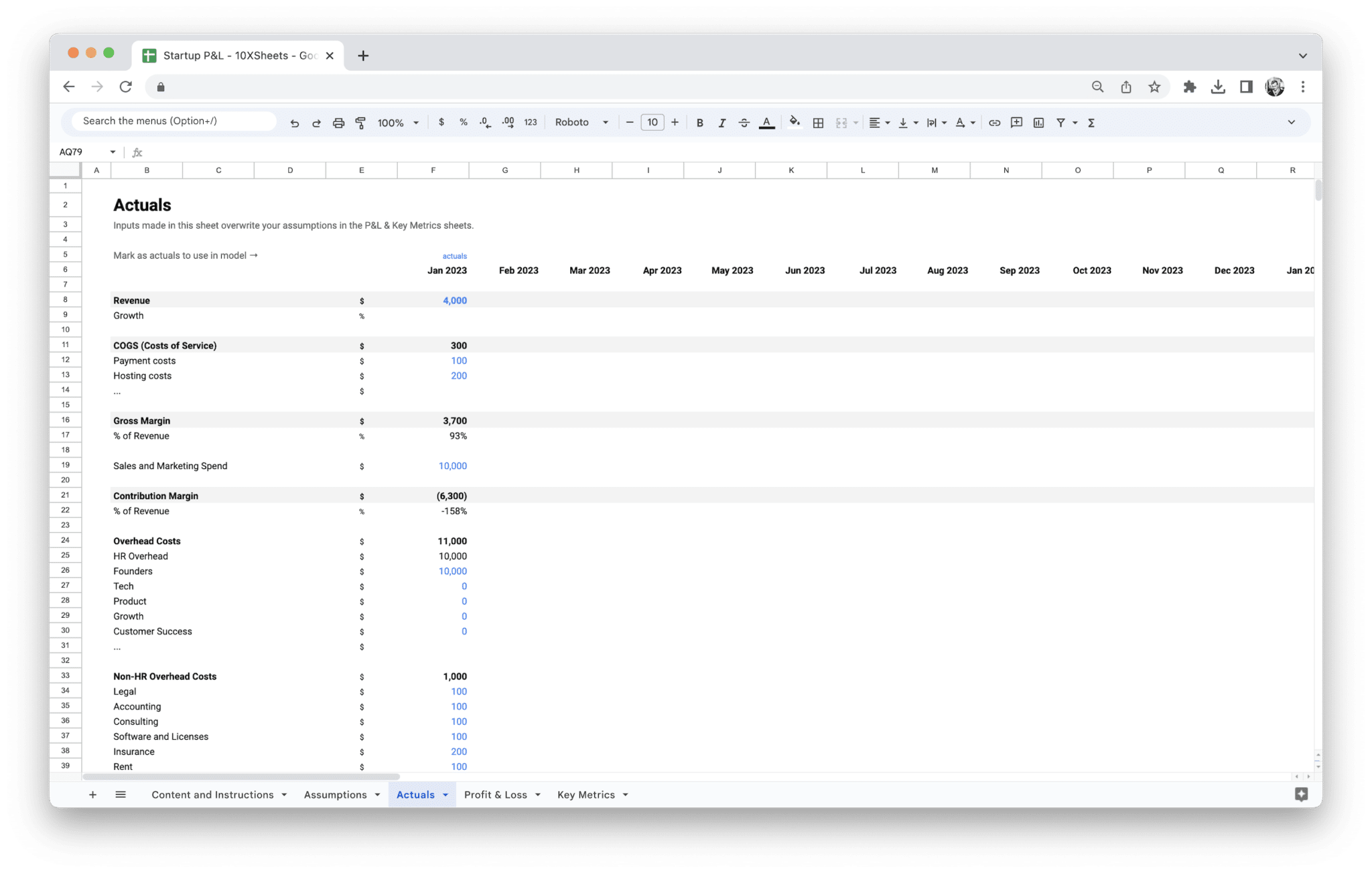Undo the last action
Screen dimensions: 1372x873
[x=294, y=122]
